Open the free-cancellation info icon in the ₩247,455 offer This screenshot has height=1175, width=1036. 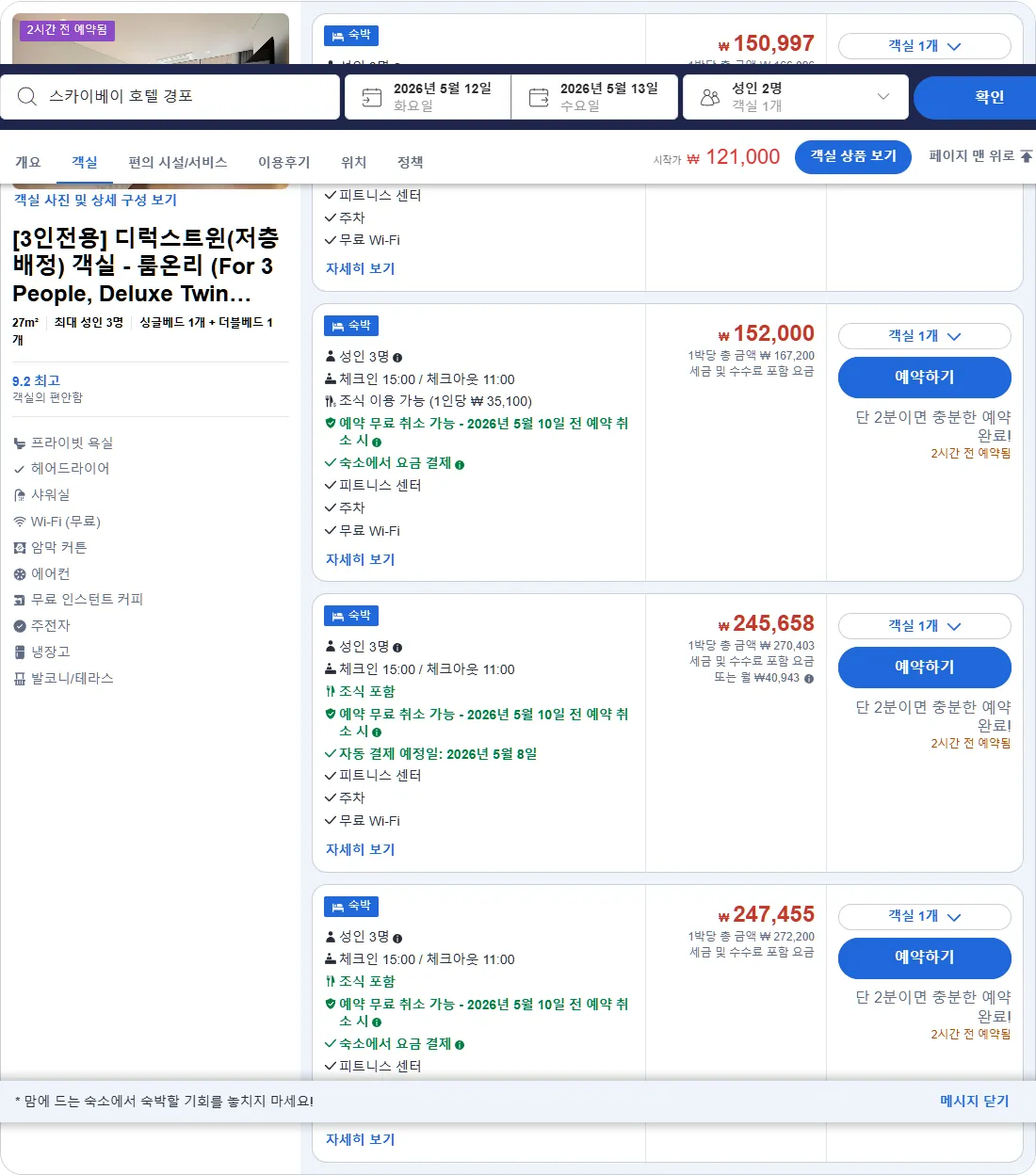point(377,1022)
